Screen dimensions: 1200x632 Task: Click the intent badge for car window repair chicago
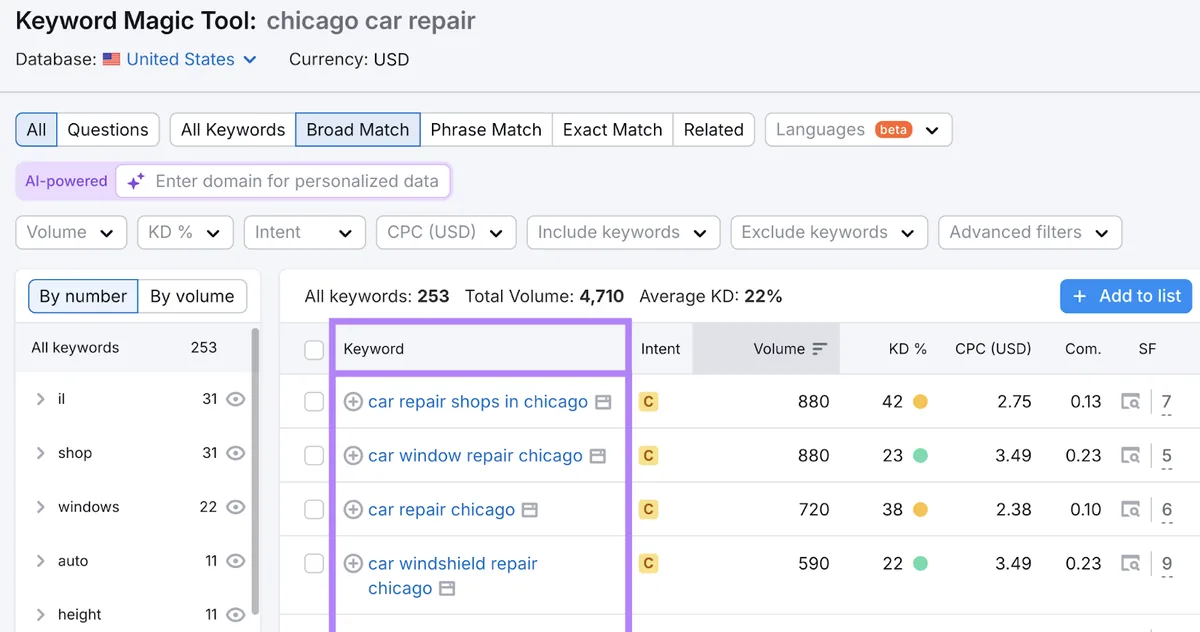pyautogui.click(x=648, y=456)
